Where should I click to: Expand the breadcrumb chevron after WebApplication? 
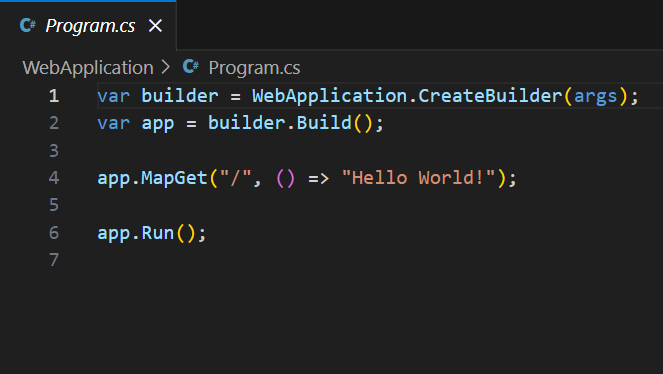point(165,68)
